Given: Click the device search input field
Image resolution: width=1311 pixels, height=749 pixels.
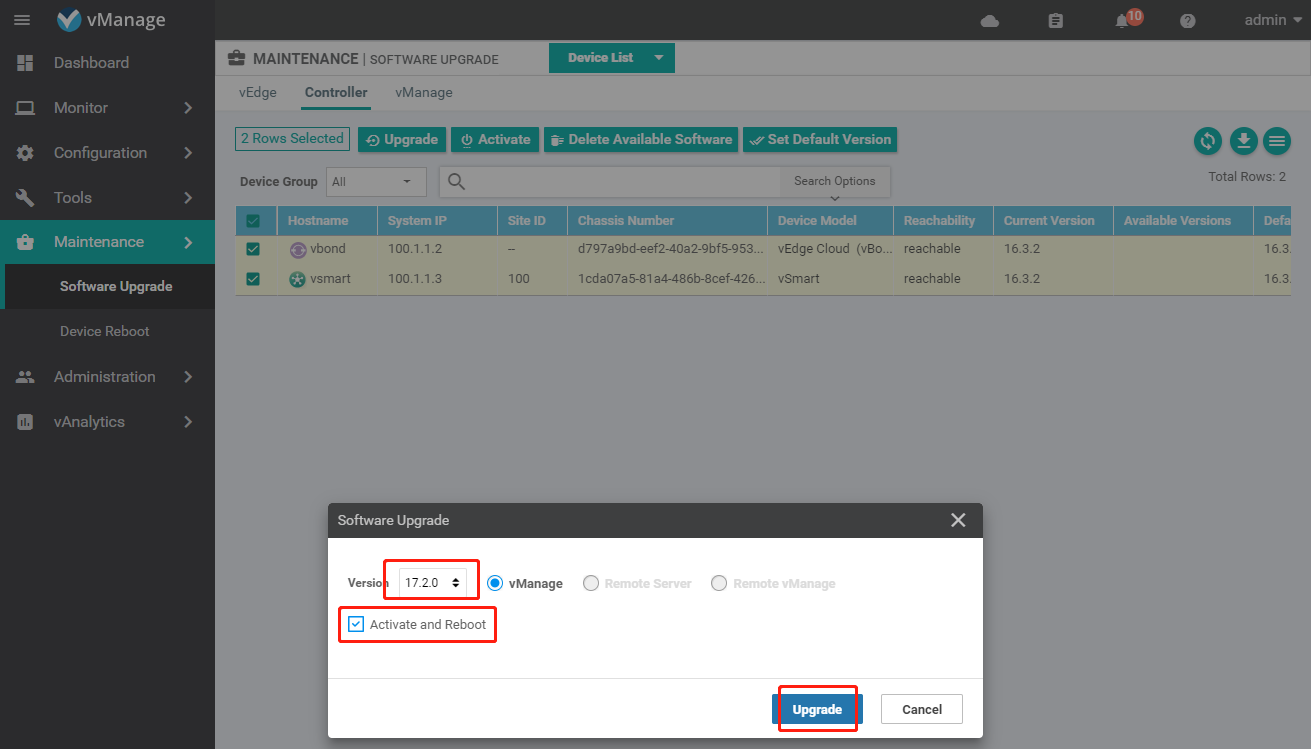Looking at the screenshot, I should pyautogui.click(x=624, y=181).
